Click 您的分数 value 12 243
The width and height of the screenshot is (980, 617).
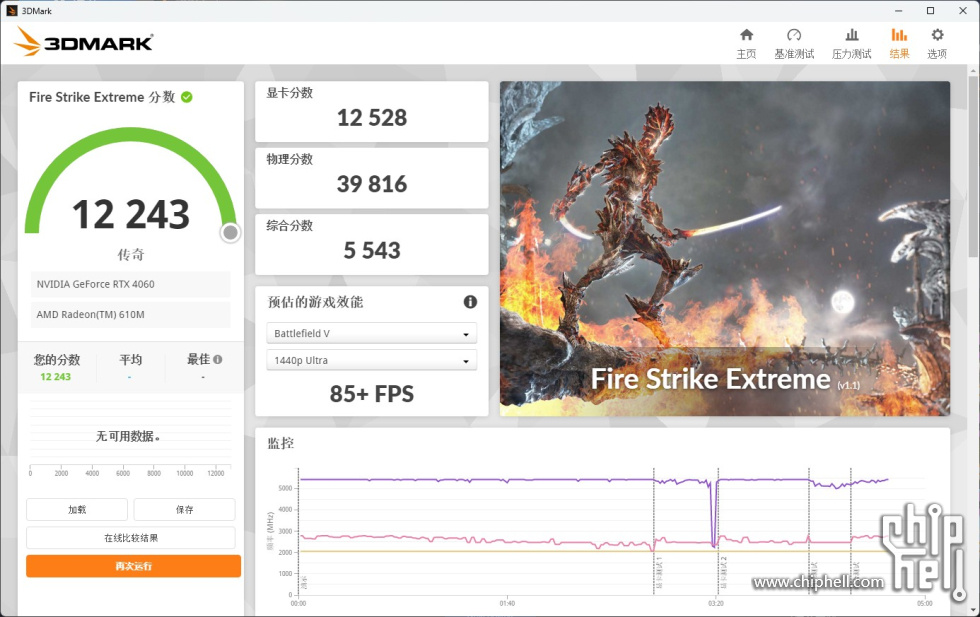coord(56,377)
